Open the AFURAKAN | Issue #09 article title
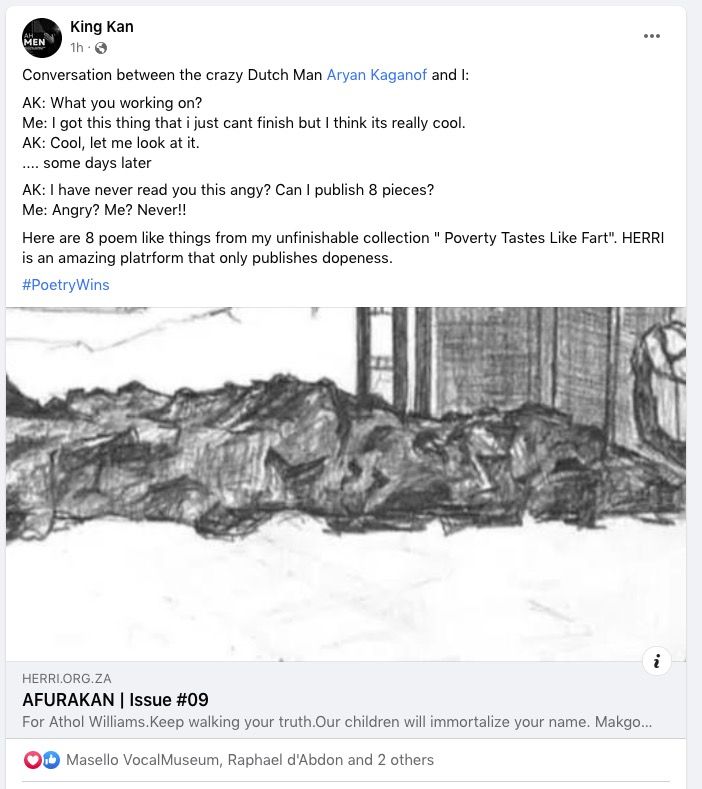This screenshot has height=789, width=702. pos(115,700)
